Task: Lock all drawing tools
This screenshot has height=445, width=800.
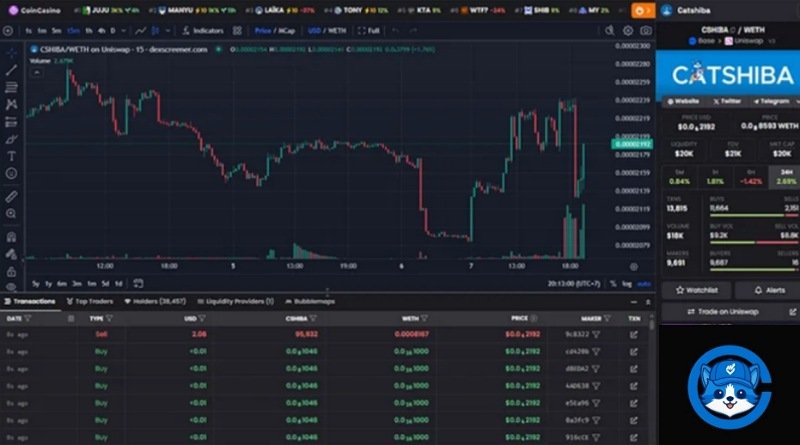Action: pos(11,271)
